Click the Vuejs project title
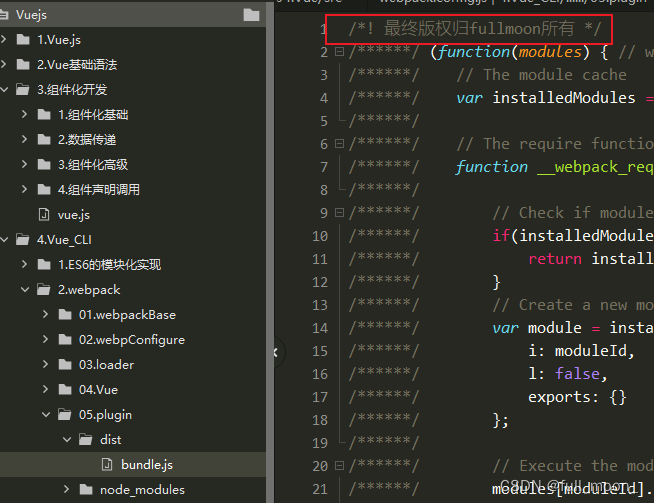The width and height of the screenshot is (654, 503). (x=31, y=15)
